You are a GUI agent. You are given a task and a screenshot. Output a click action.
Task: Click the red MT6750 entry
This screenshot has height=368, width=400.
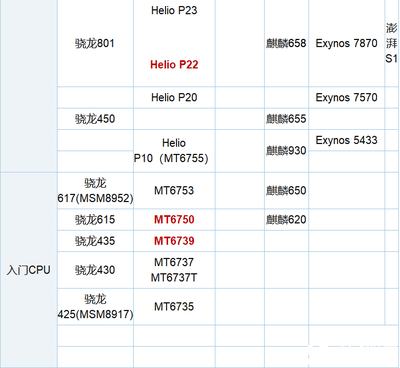coord(174,220)
